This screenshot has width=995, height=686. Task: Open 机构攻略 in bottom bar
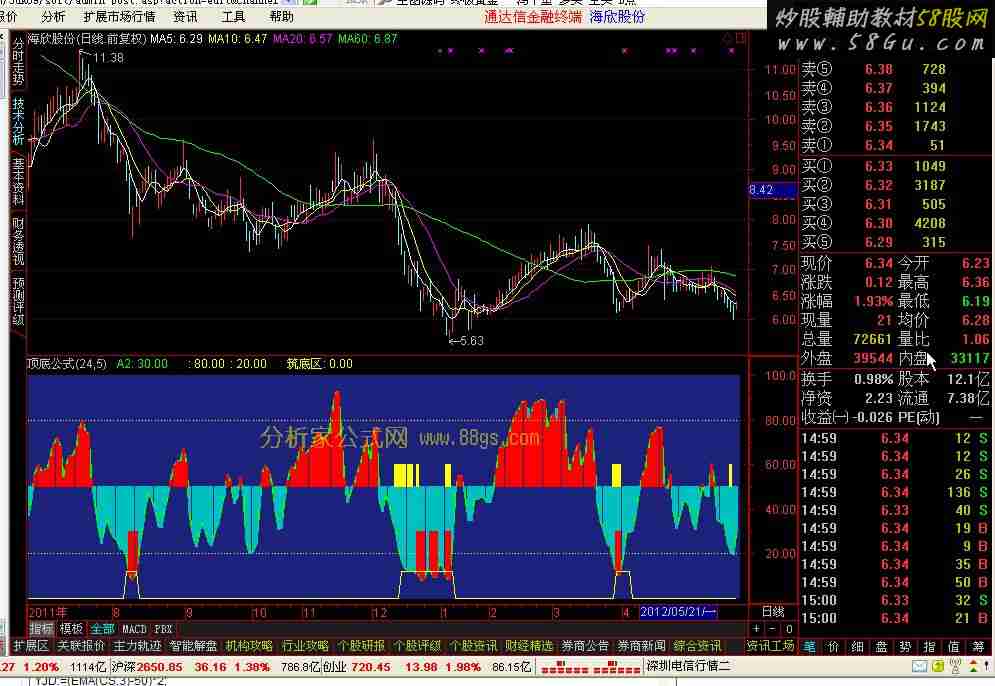point(249,646)
